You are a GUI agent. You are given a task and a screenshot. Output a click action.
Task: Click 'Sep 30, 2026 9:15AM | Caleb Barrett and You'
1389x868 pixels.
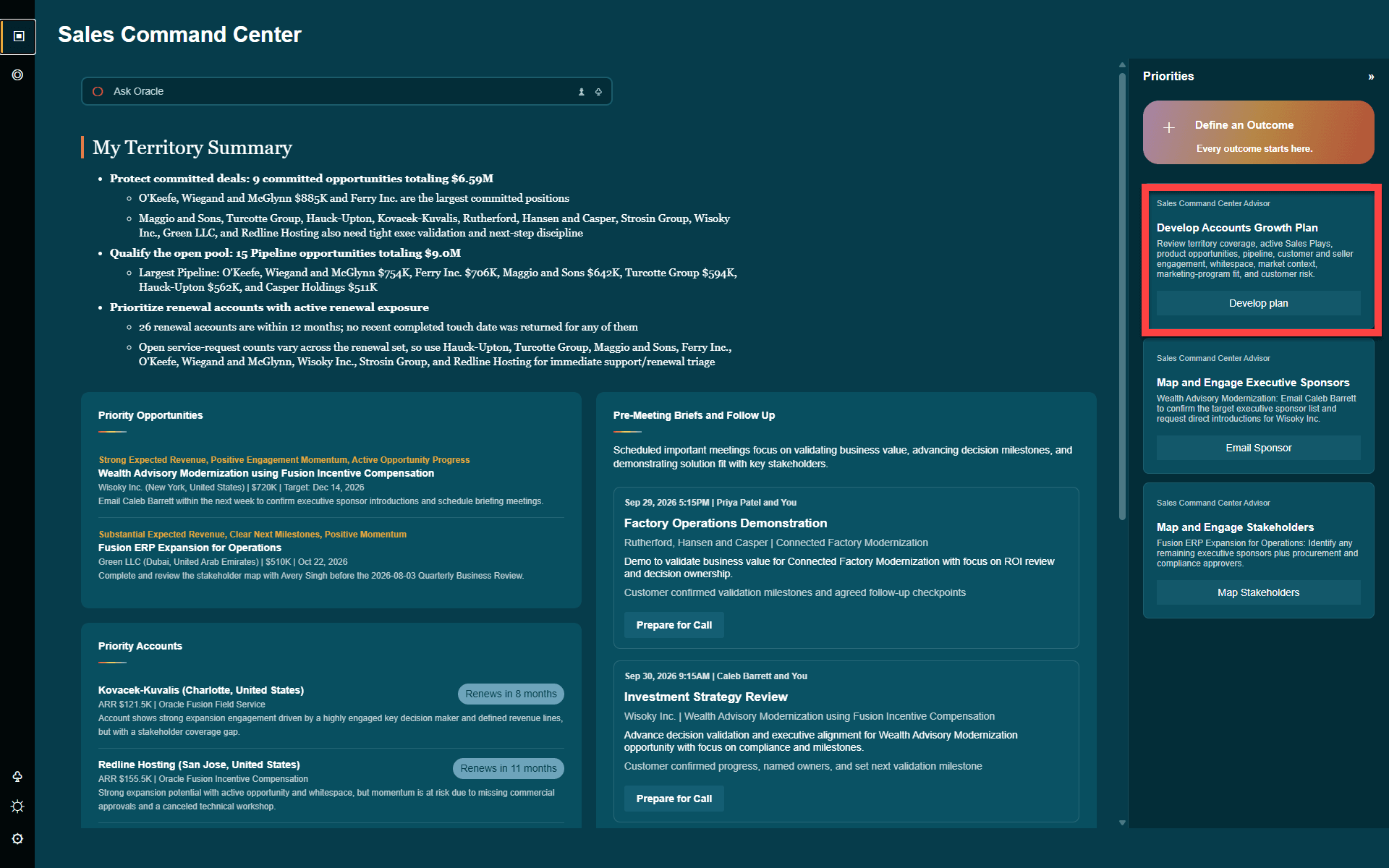point(716,676)
